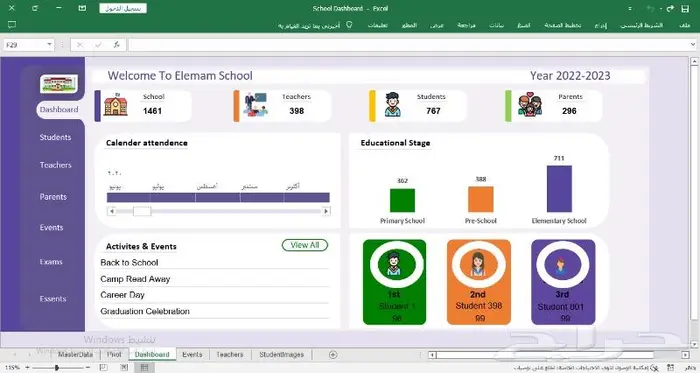Open the Ribbon Display Options icon

click(x=82, y=8)
